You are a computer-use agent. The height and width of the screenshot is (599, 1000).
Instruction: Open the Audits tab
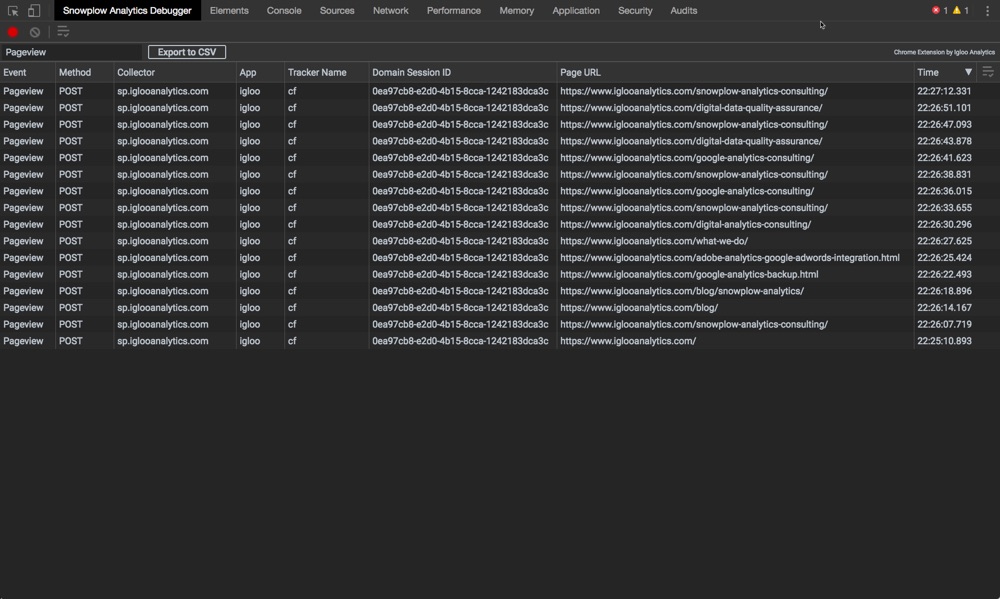click(684, 11)
